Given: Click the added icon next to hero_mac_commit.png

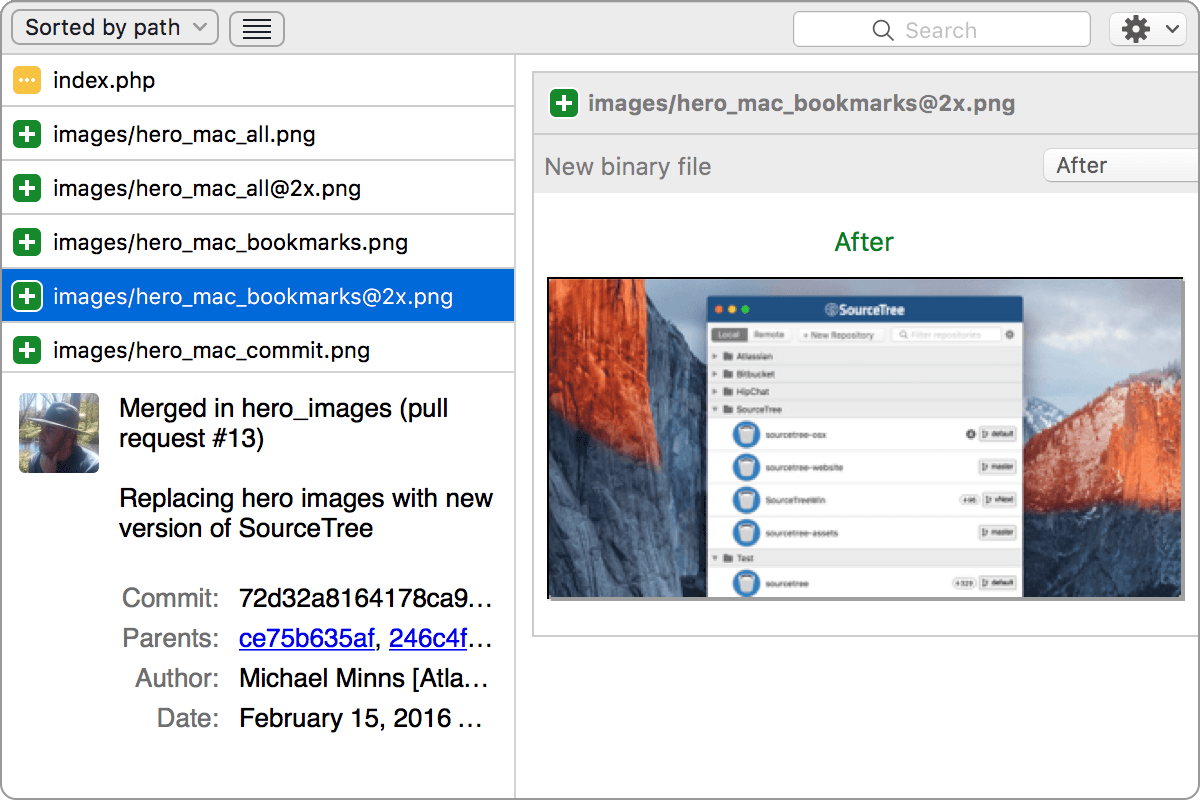Looking at the screenshot, I should tap(27, 349).
